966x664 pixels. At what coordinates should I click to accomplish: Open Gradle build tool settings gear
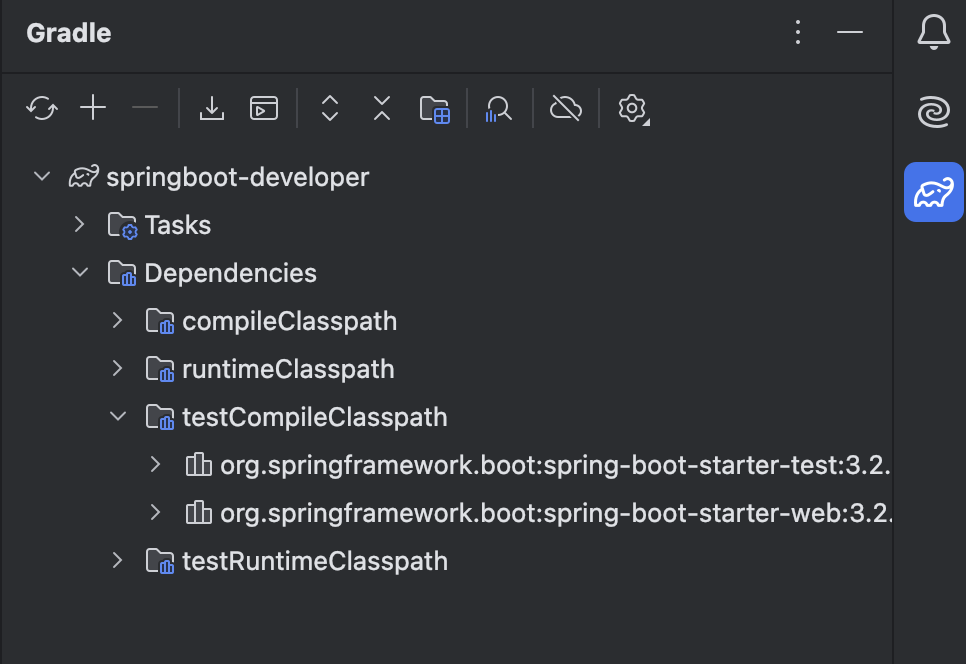[x=633, y=109]
